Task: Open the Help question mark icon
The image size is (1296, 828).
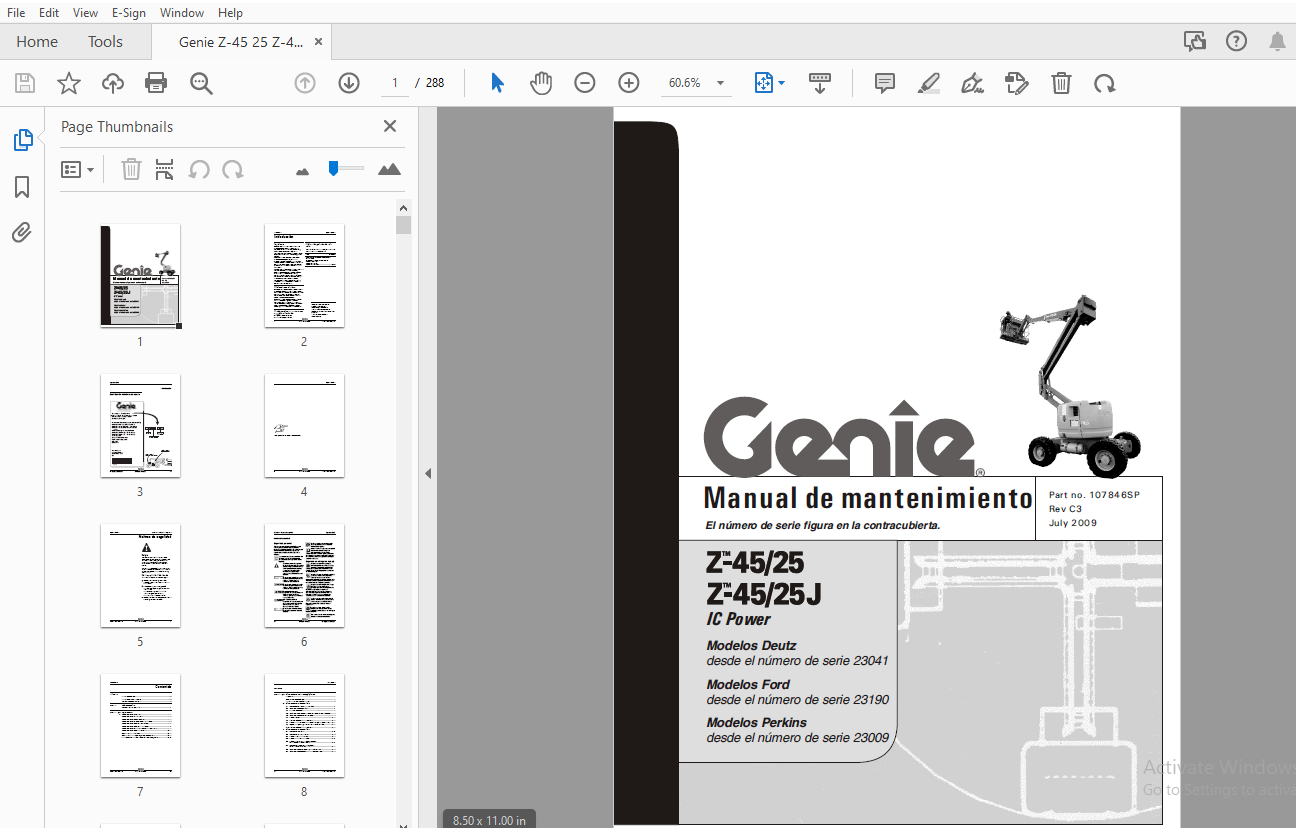Action: coord(1237,41)
